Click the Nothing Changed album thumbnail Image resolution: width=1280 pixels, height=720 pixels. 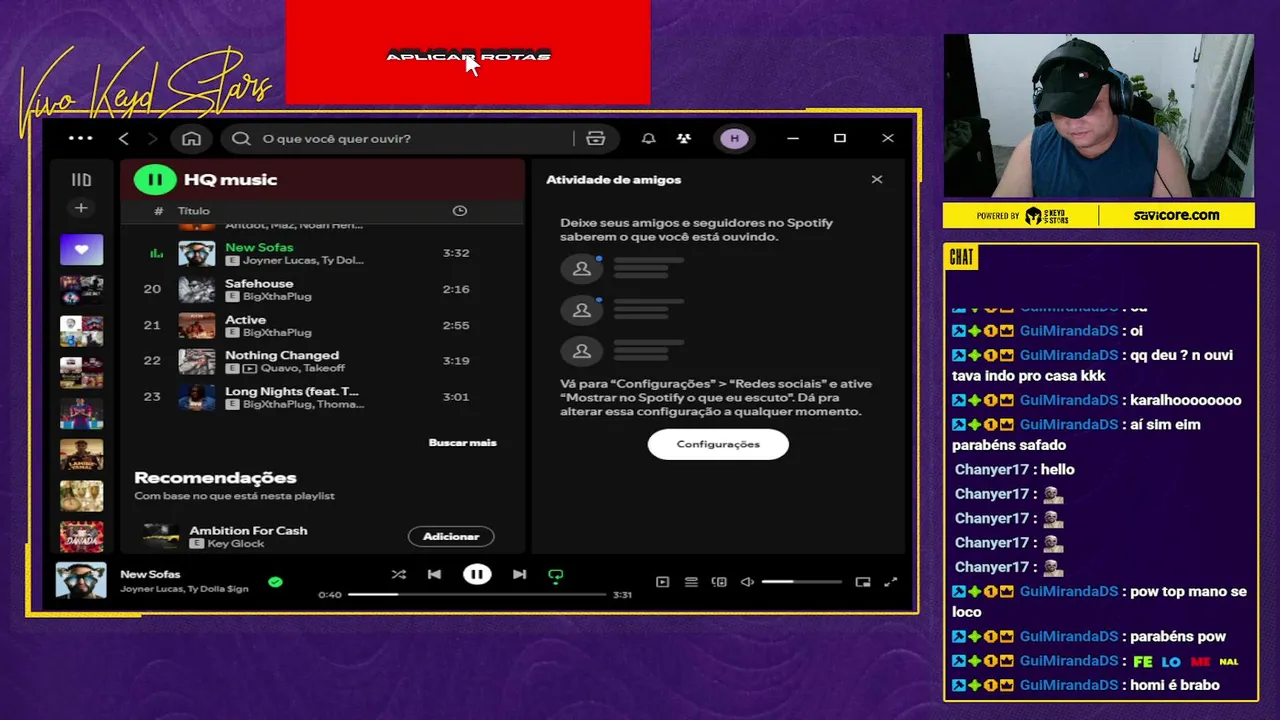197,361
